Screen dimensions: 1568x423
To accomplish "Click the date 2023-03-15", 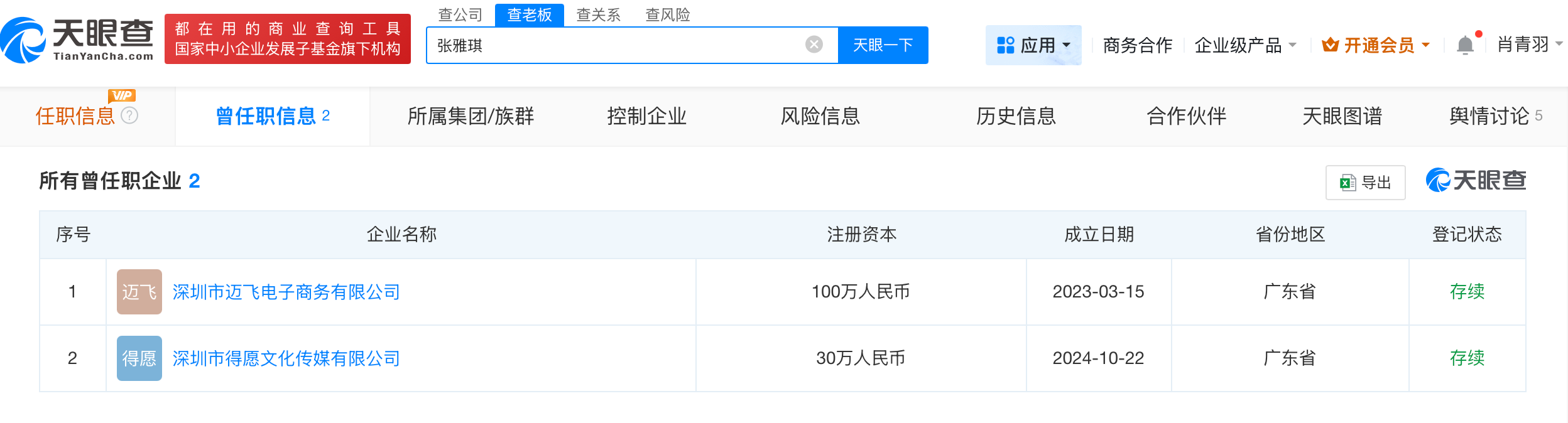I will 1099,292.
